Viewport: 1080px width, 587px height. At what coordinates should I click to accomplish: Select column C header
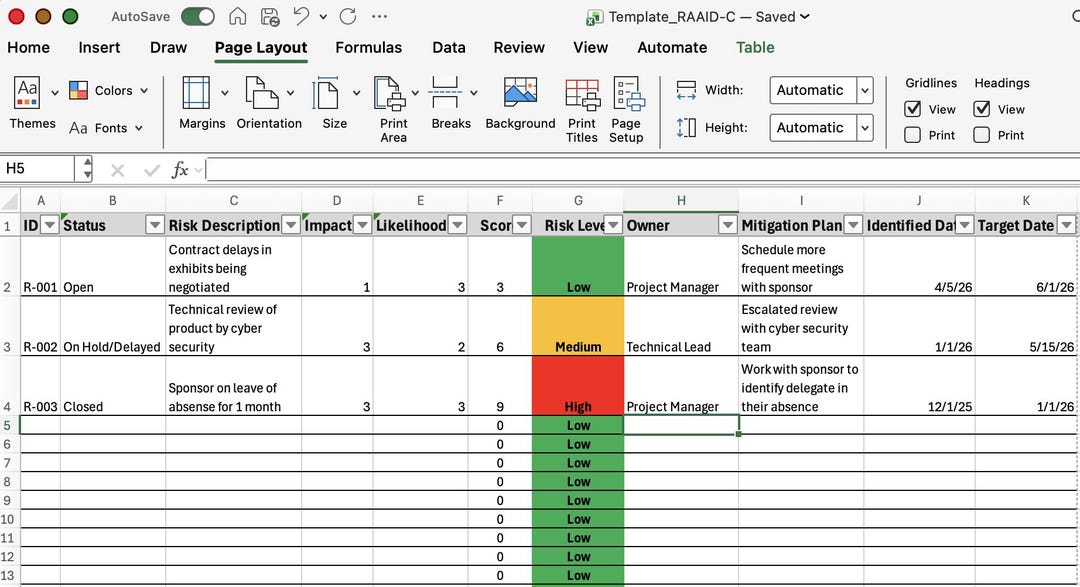coord(233,200)
